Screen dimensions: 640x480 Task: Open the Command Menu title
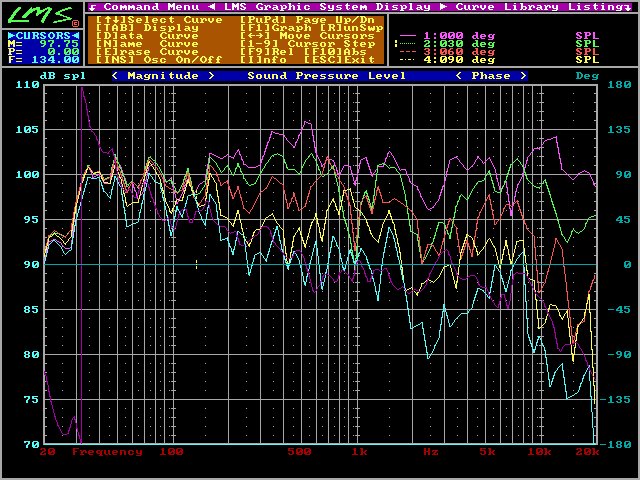tap(145, 6)
